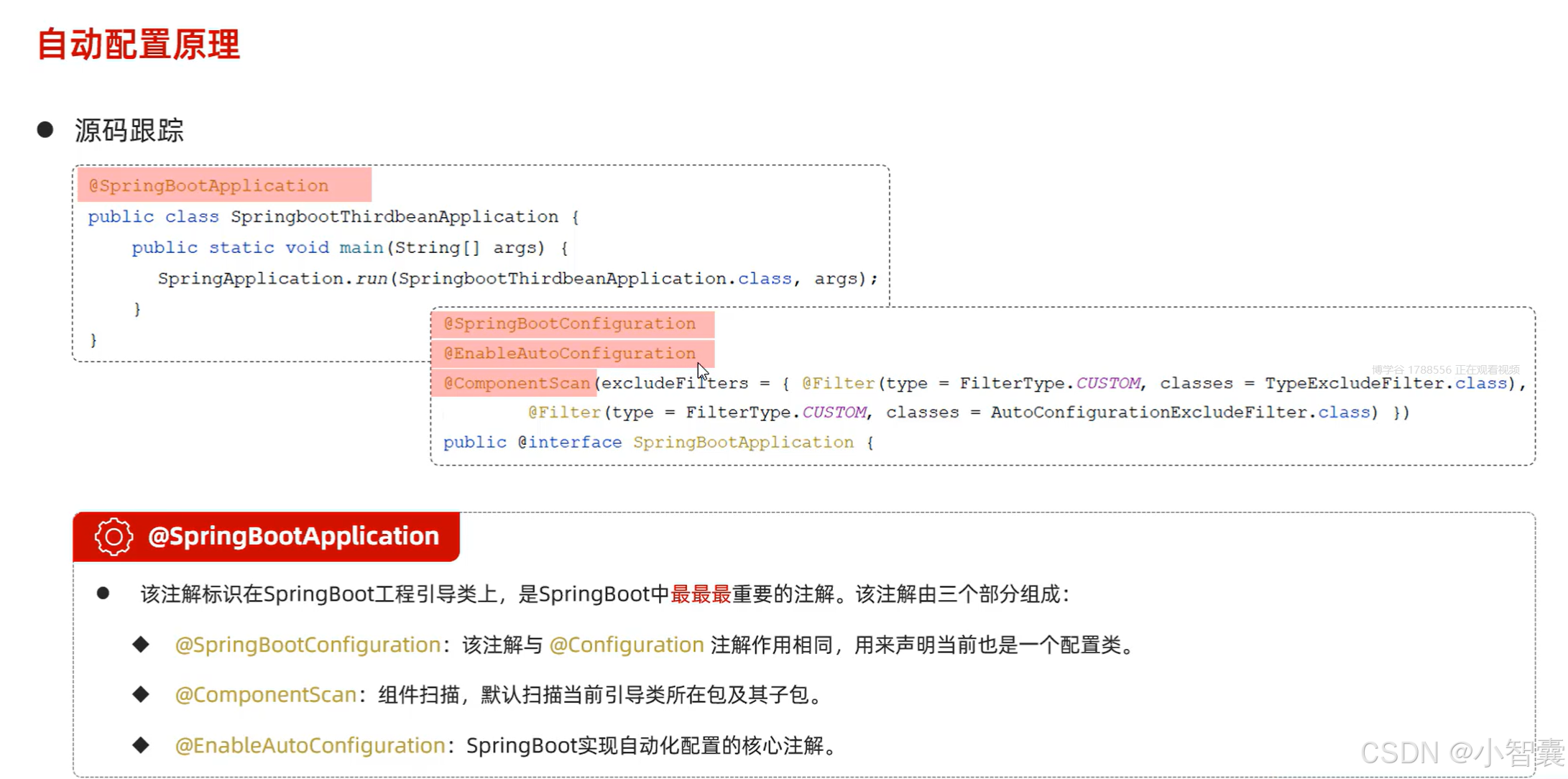1568x779 pixels.
Task: Click the gear icon beside @SpringBootApplication
Action: (114, 536)
